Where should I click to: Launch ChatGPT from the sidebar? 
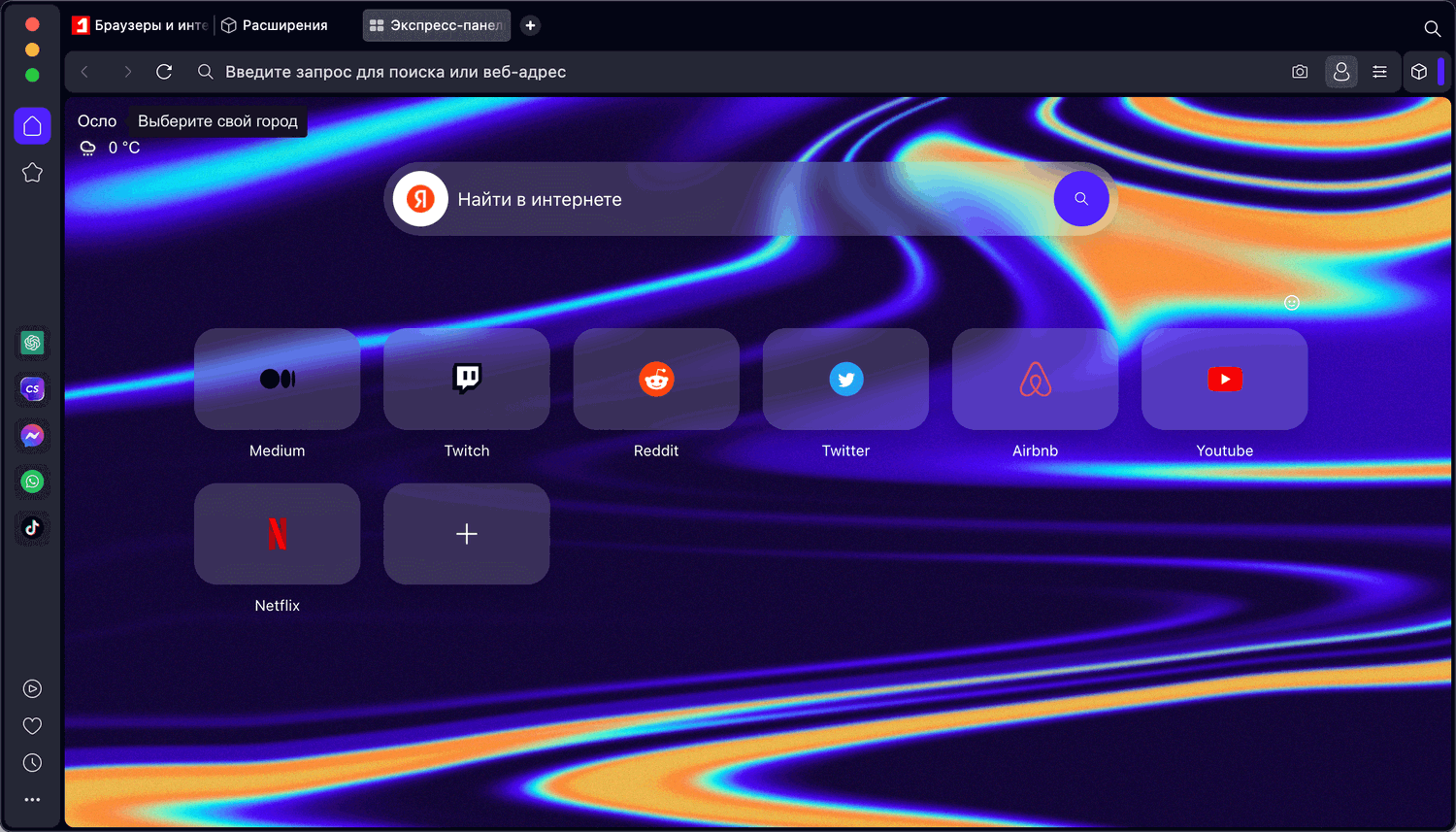pos(32,343)
